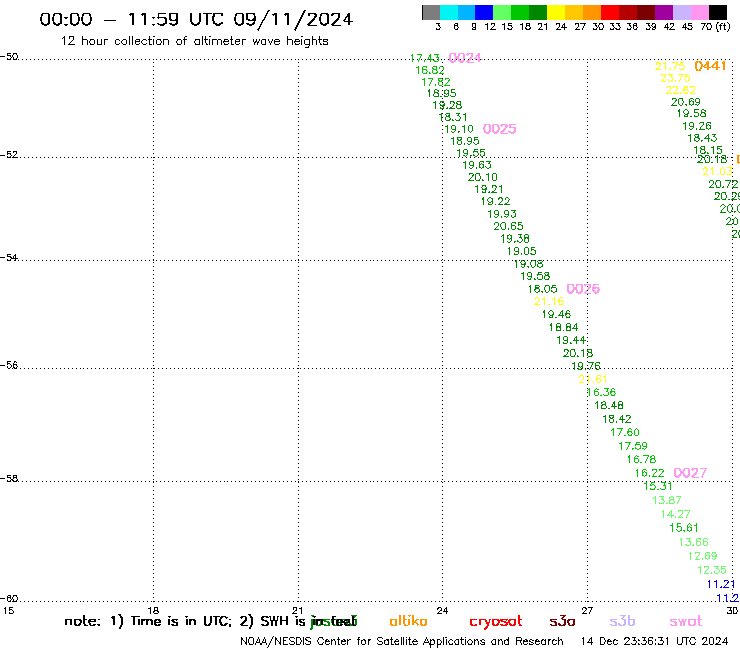Image resolution: width=740 pixels, height=650 pixels.
Task: Pick the bright red swatch in the color scale
Action: 609,12
